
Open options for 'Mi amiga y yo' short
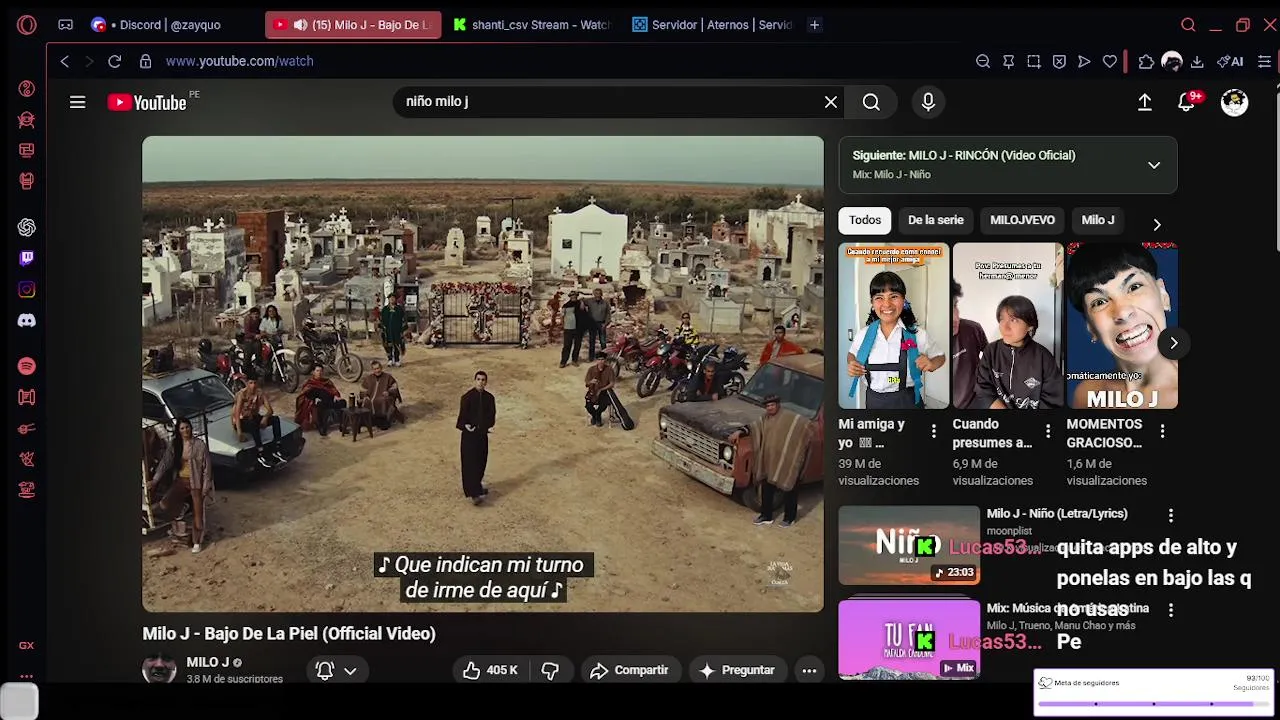(934, 431)
